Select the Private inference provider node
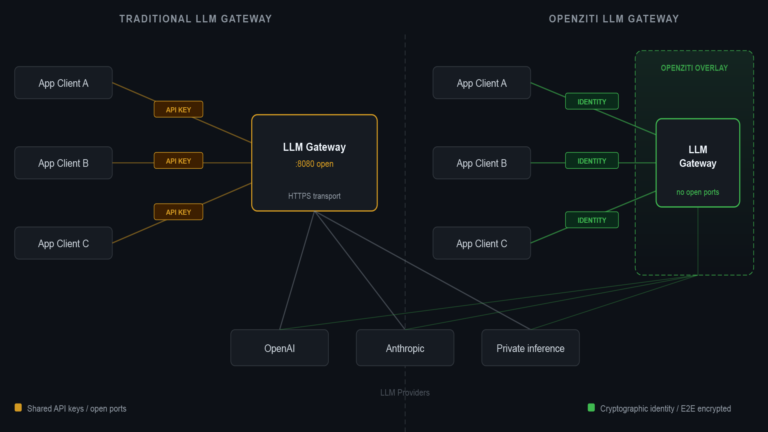 [x=530, y=348]
